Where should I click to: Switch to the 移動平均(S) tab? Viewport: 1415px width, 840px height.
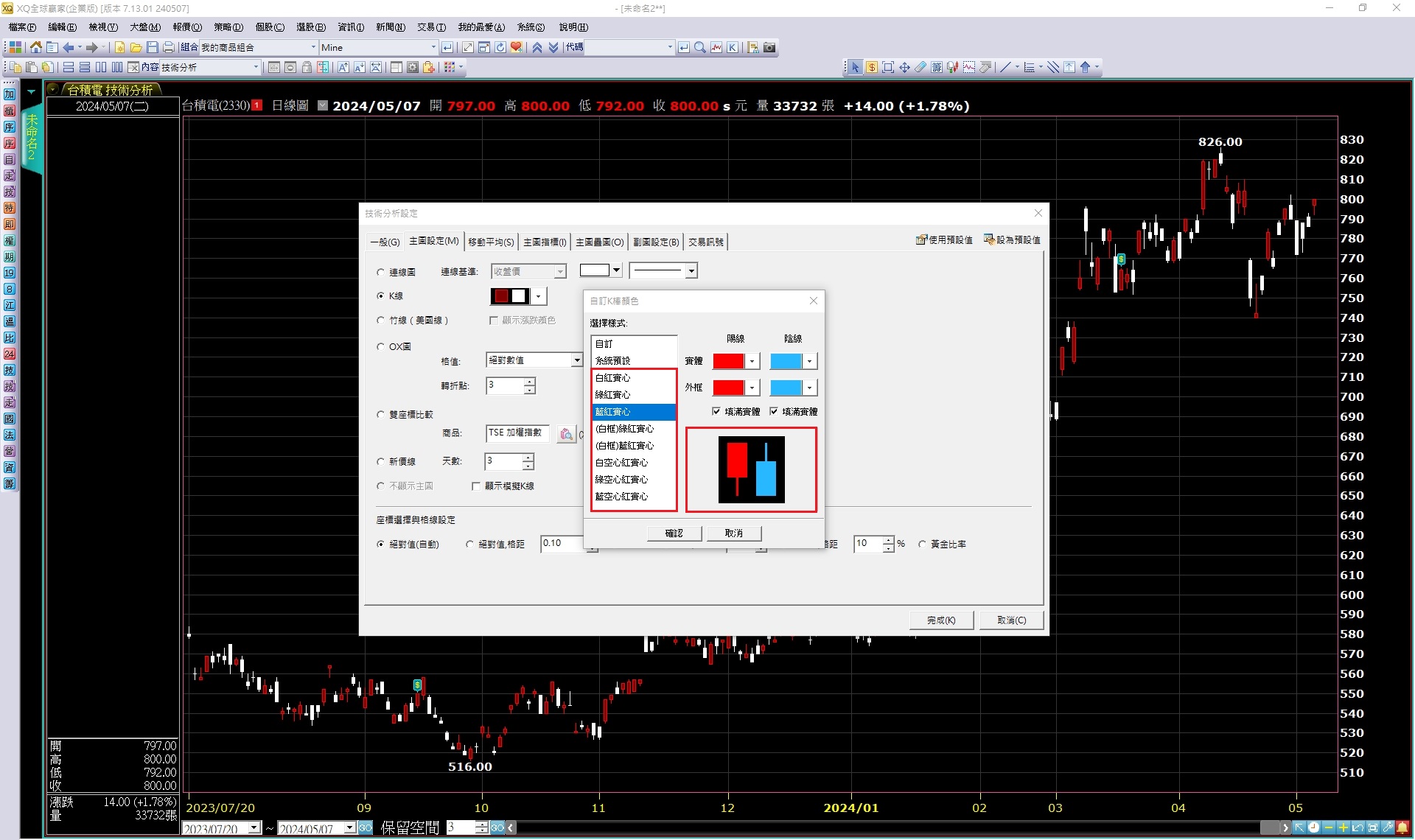click(491, 242)
